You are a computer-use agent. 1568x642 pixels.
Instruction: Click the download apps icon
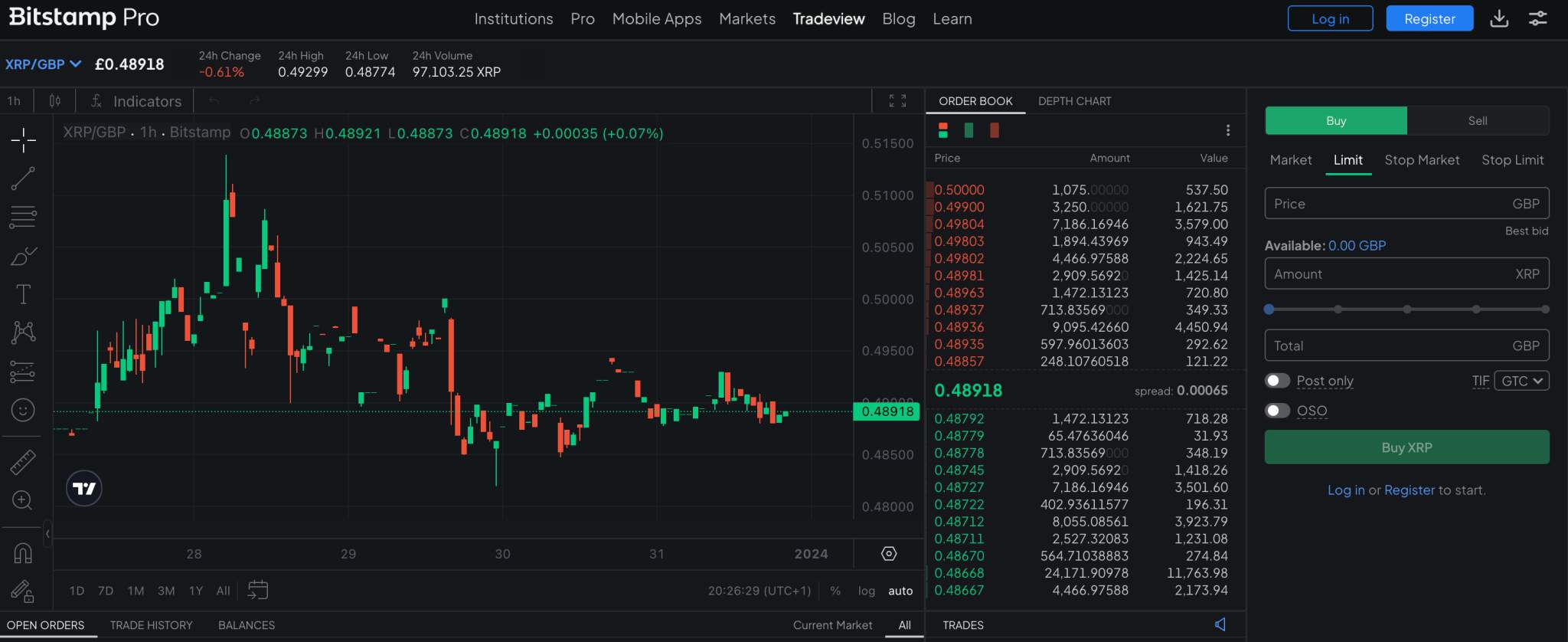pos(1500,19)
